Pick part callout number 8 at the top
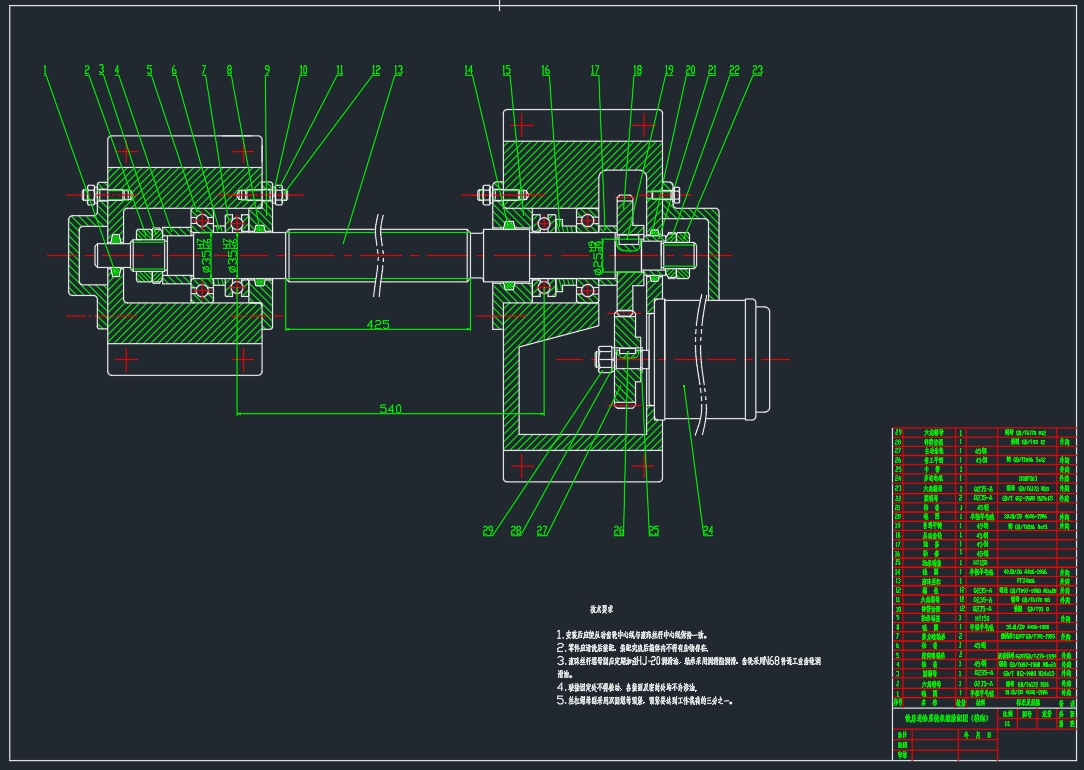1084x770 pixels. (230, 71)
